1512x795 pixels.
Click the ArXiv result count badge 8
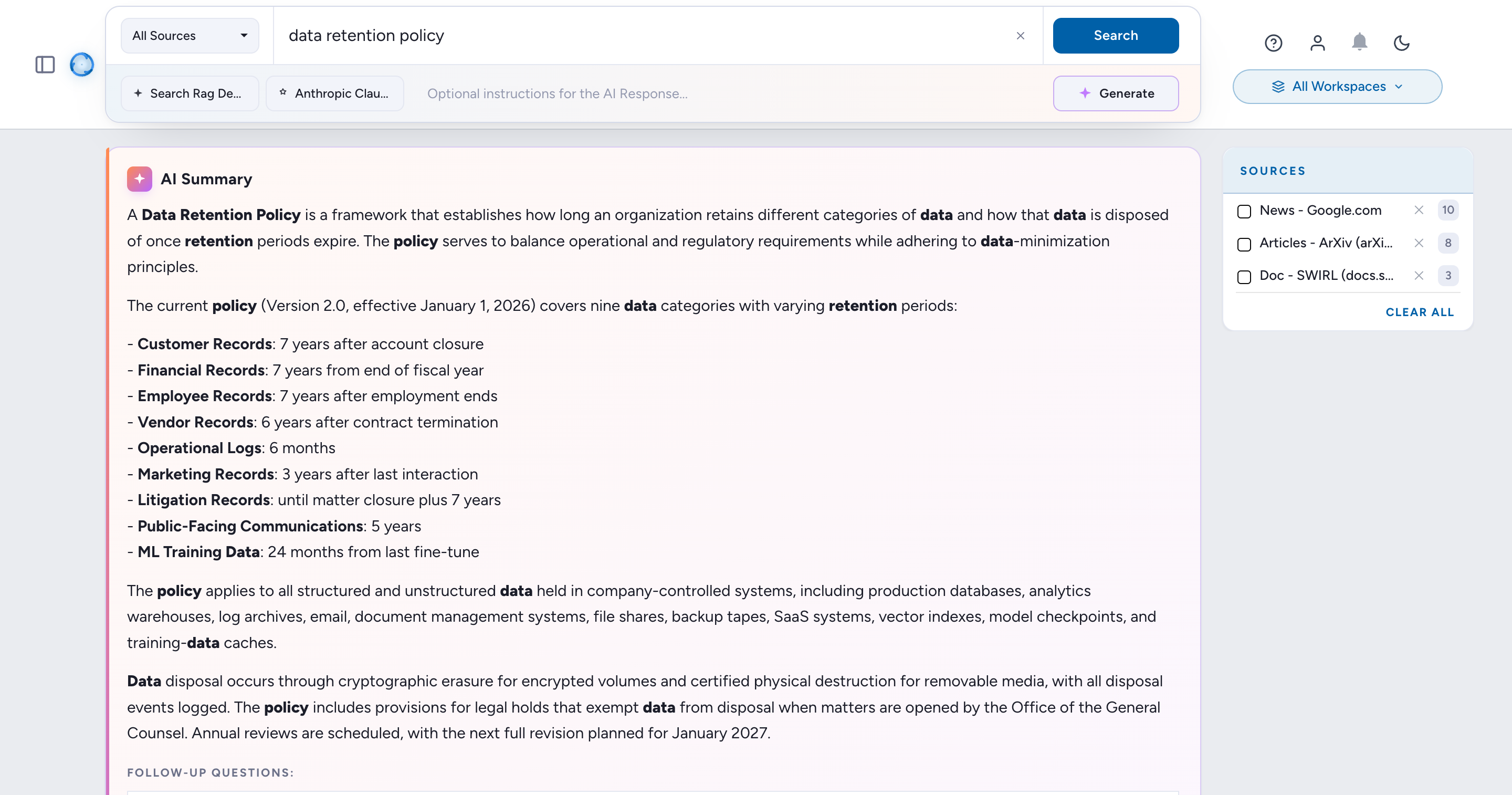tap(1447, 243)
